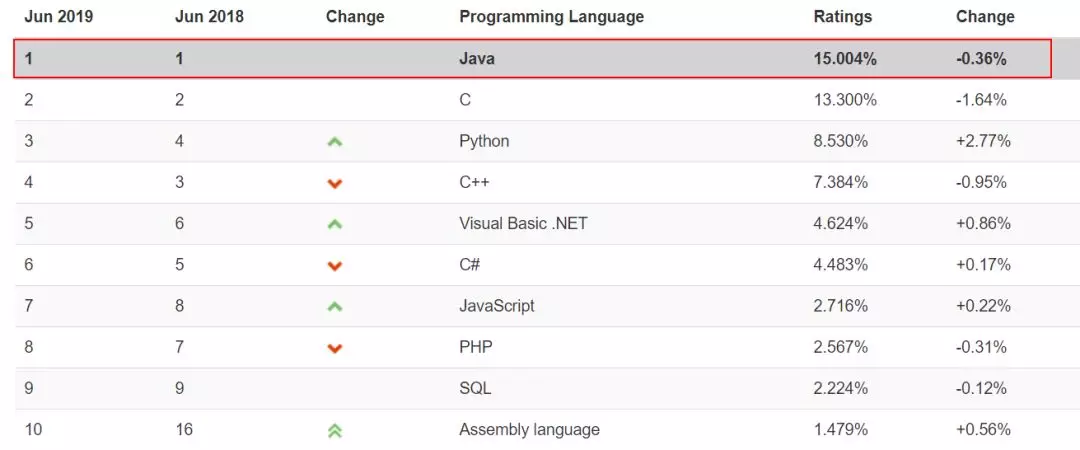This screenshot has height=450, width=1080.
Task: Click the green up arrow in Python row
Action: (x=335, y=142)
